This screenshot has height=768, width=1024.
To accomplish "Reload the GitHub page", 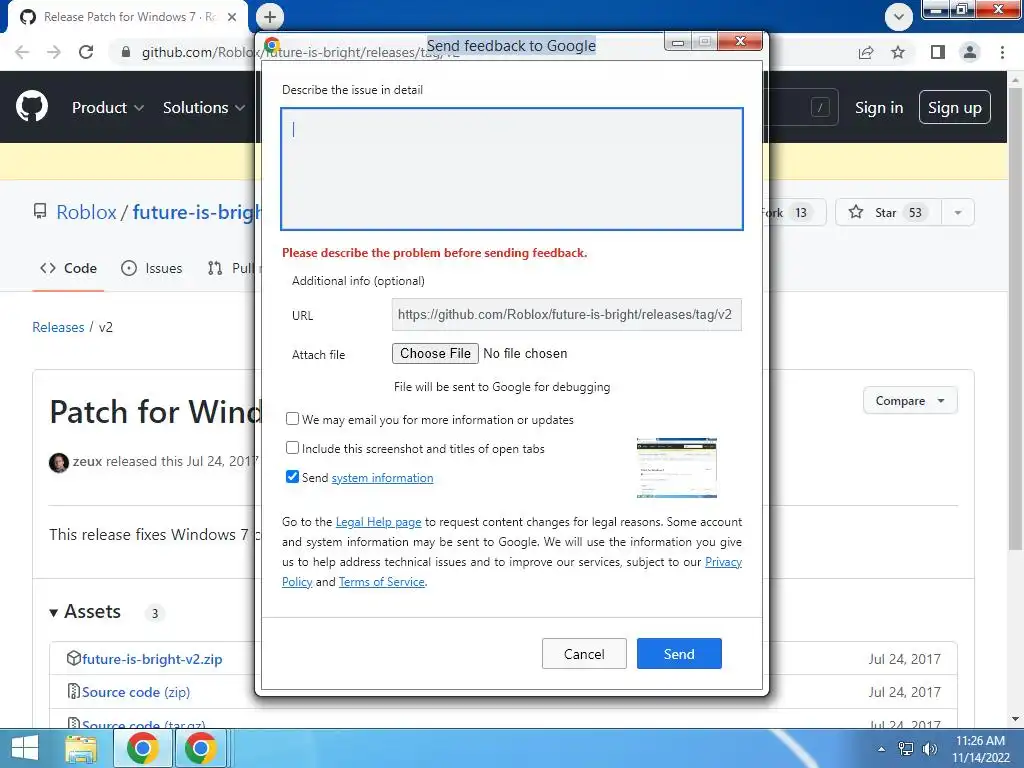I will tap(86, 52).
